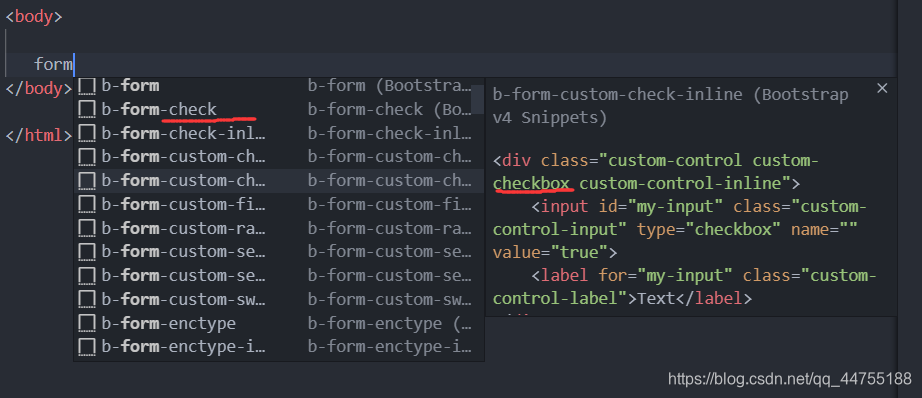This screenshot has height=398, width=922.
Task: Click the snippet icon beside b-form-enctype
Action: 87,324
